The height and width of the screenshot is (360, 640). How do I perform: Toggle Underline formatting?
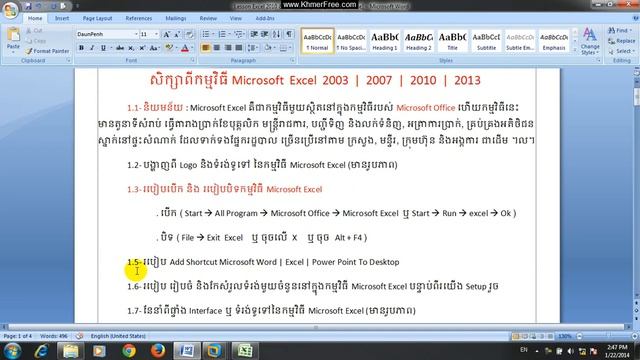coord(103,48)
